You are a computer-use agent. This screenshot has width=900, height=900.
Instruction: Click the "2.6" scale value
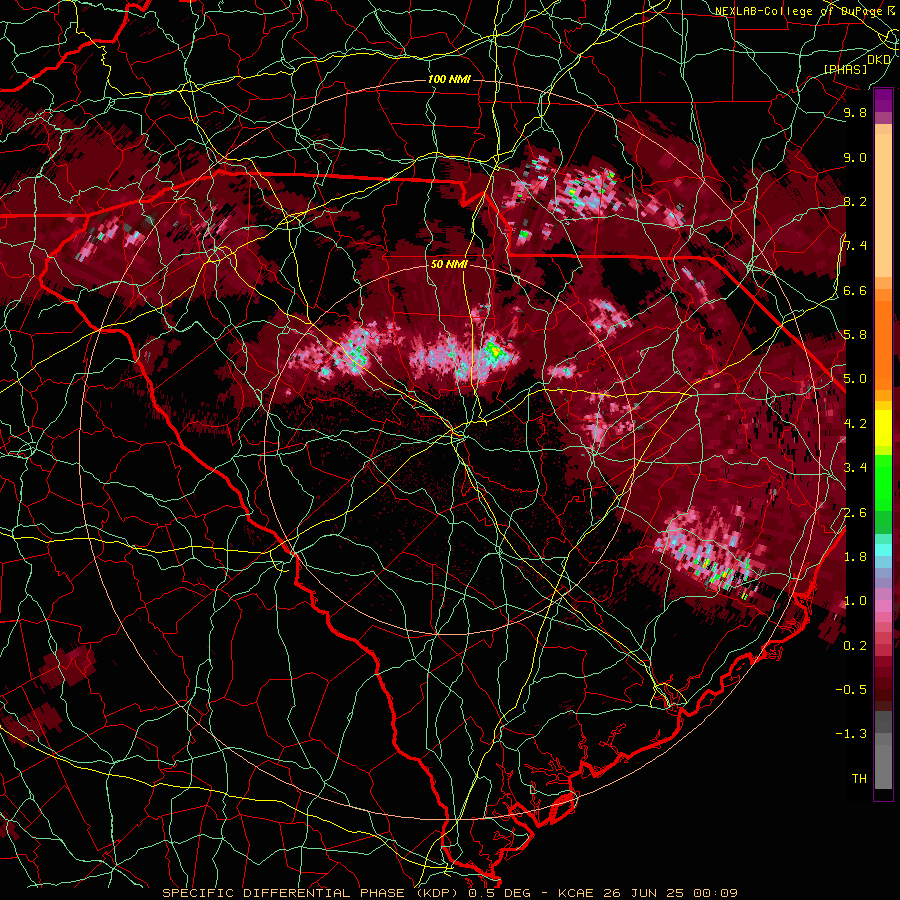pyautogui.click(x=855, y=512)
